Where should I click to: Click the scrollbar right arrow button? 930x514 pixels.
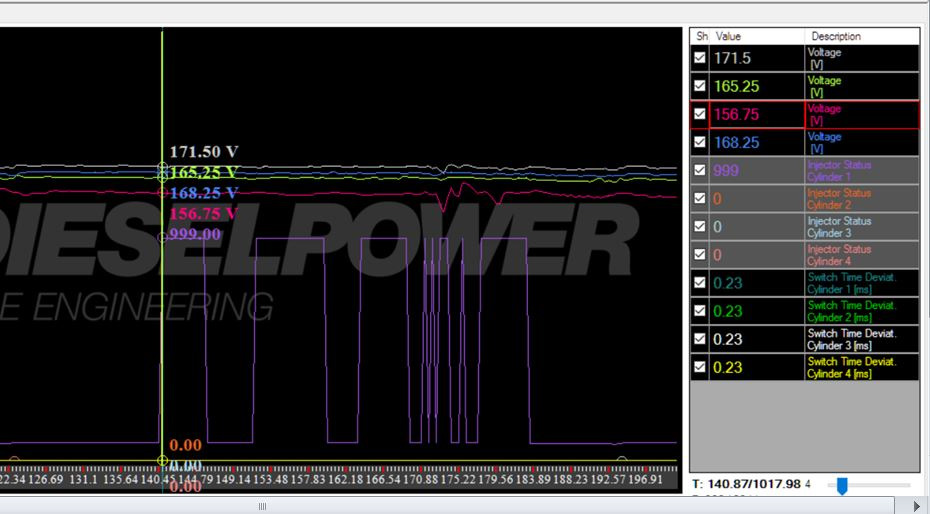[x=918, y=506]
